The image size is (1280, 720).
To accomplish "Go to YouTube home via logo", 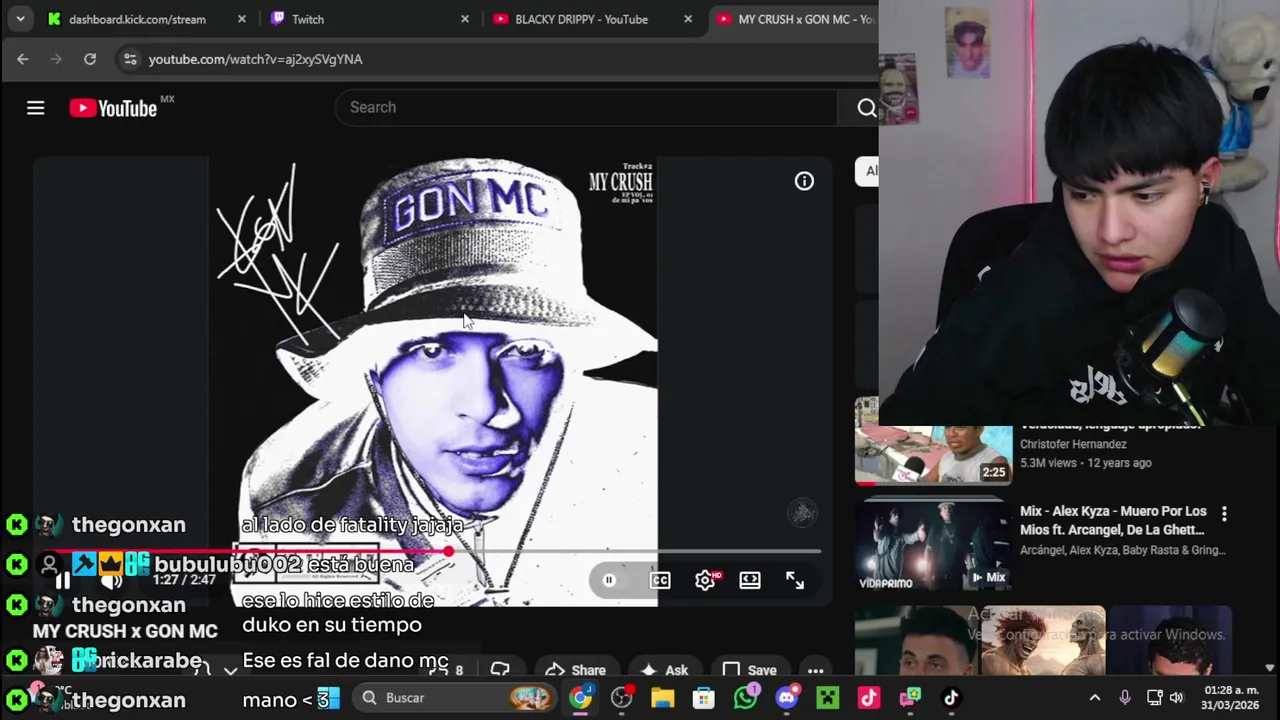I will 113,108.
